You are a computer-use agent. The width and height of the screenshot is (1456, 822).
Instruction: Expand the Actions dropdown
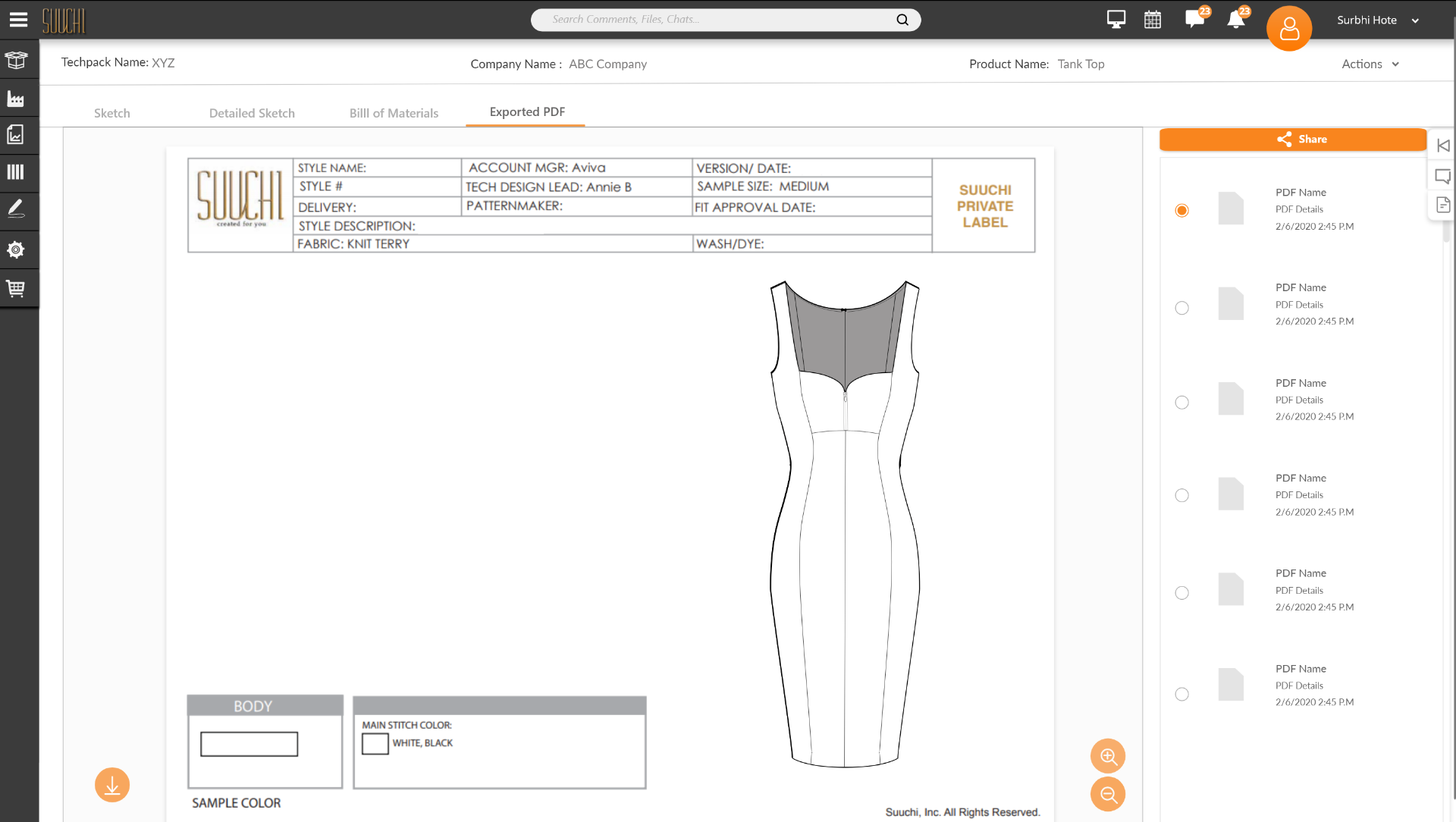tap(1370, 64)
